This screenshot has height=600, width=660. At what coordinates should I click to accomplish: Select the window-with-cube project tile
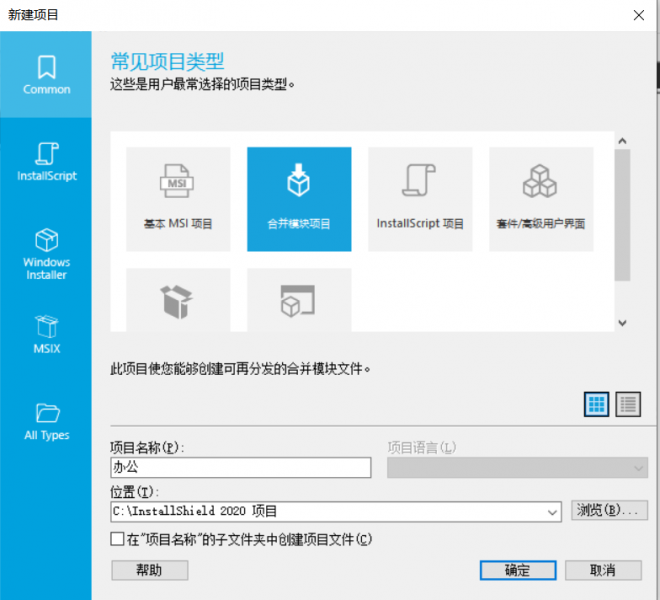tap(299, 300)
